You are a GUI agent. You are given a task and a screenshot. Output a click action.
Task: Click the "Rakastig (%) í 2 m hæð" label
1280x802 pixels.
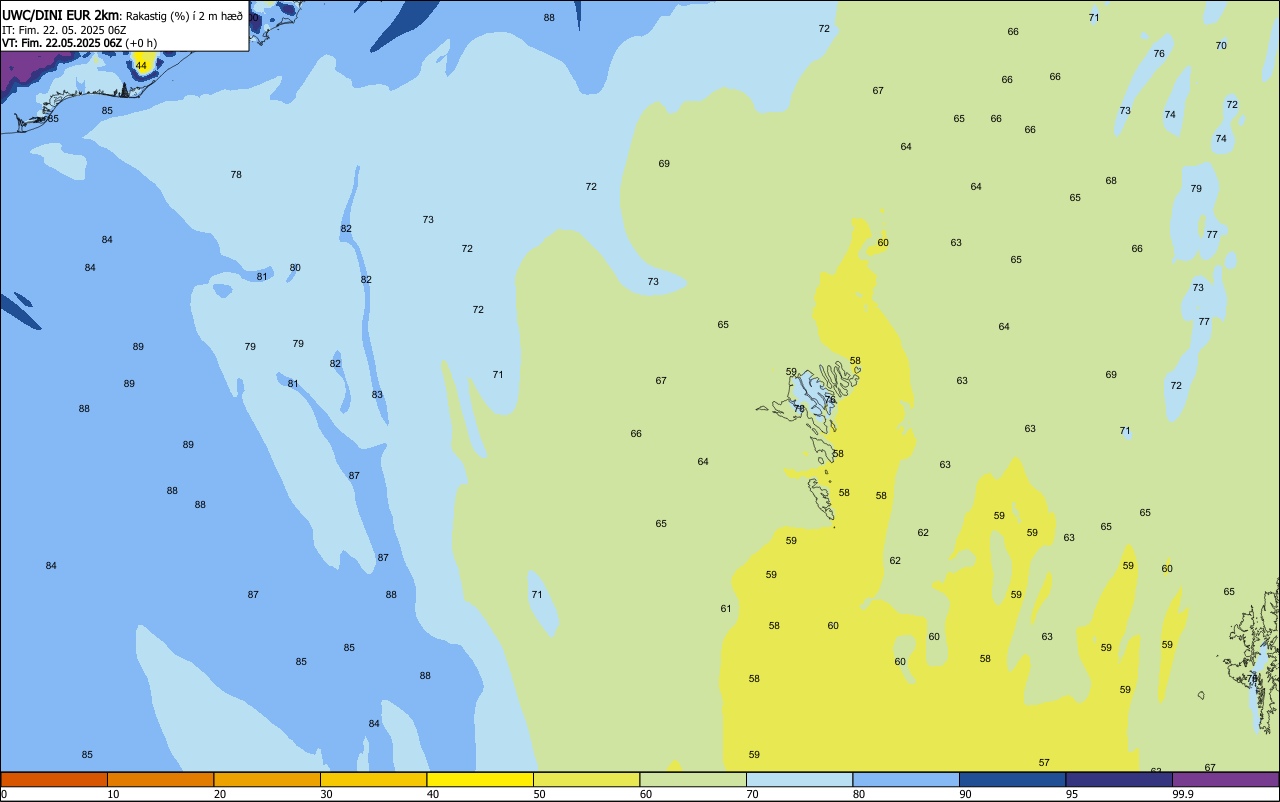(x=184, y=16)
